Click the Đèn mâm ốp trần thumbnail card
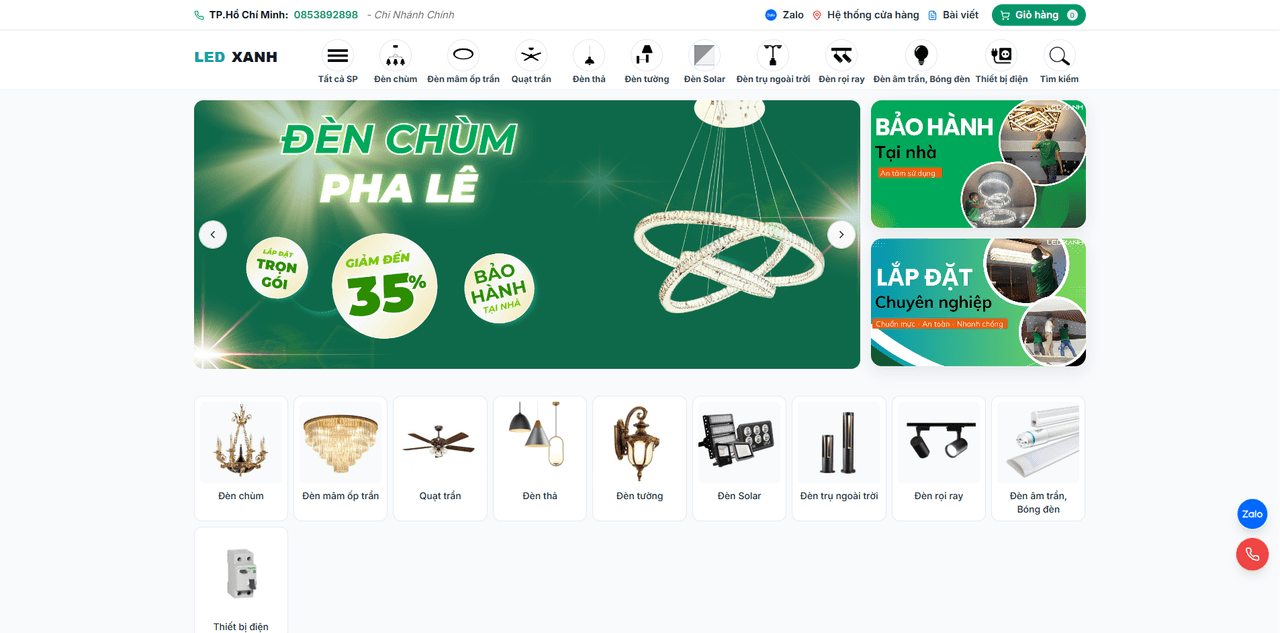The height and width of the screenshot is (633, 1280). [339, 457]
